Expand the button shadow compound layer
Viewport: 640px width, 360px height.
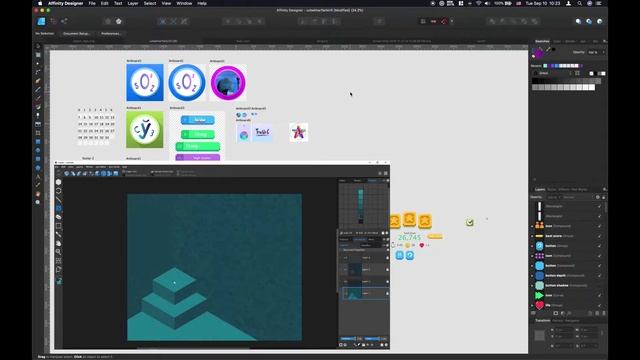532,285
